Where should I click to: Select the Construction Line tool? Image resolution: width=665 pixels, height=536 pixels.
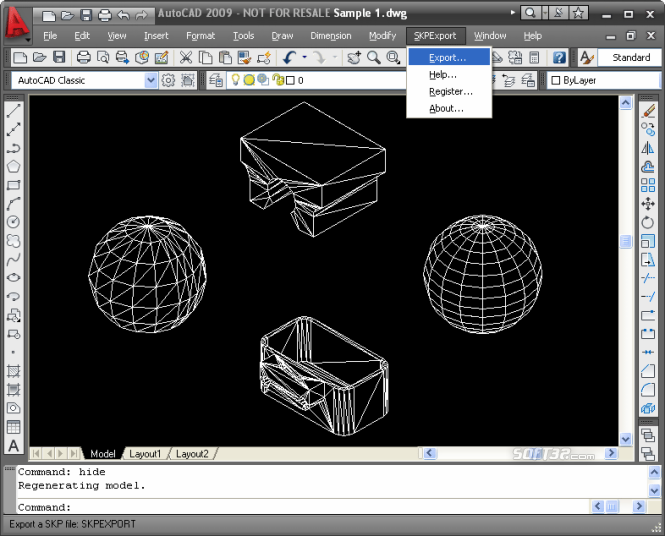coord(14,130)
